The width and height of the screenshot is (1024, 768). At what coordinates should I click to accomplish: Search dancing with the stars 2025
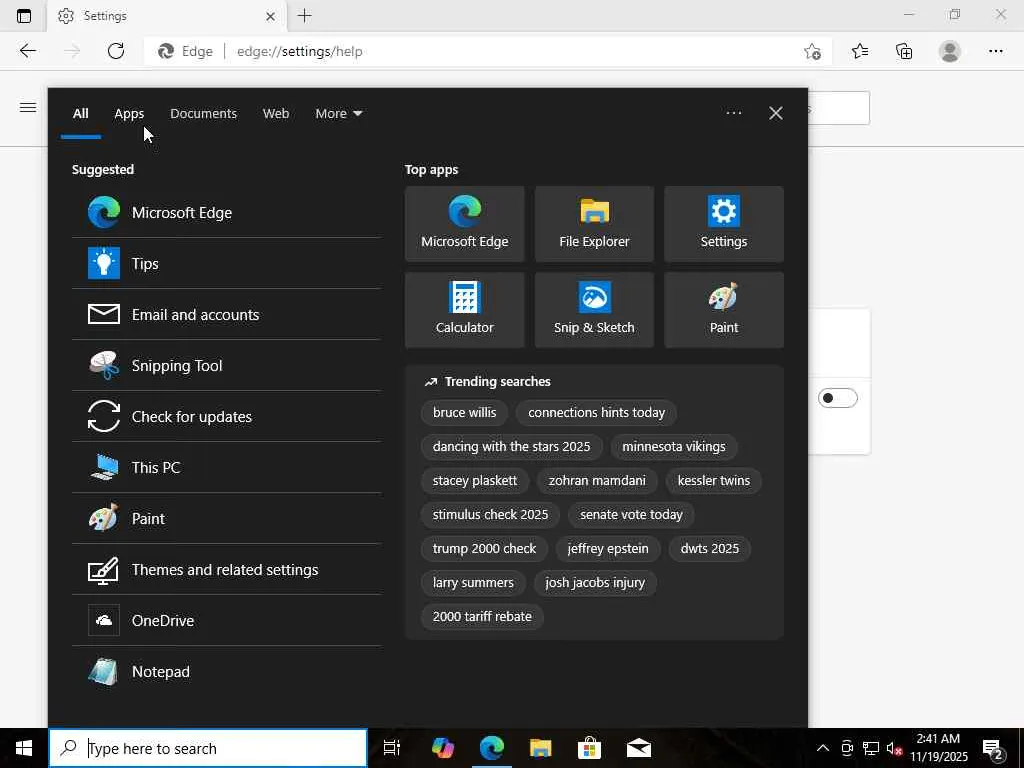(511, 447)
